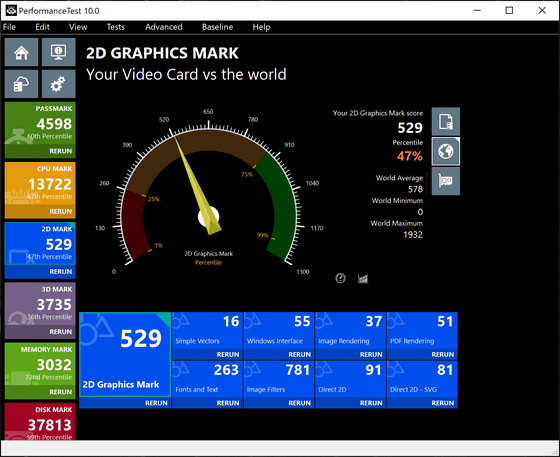Image resolution: width=560 pixels, height=457 pixels.
Task: Select the PassMark 4598 score tile
Action: click(x=40, y=124)
